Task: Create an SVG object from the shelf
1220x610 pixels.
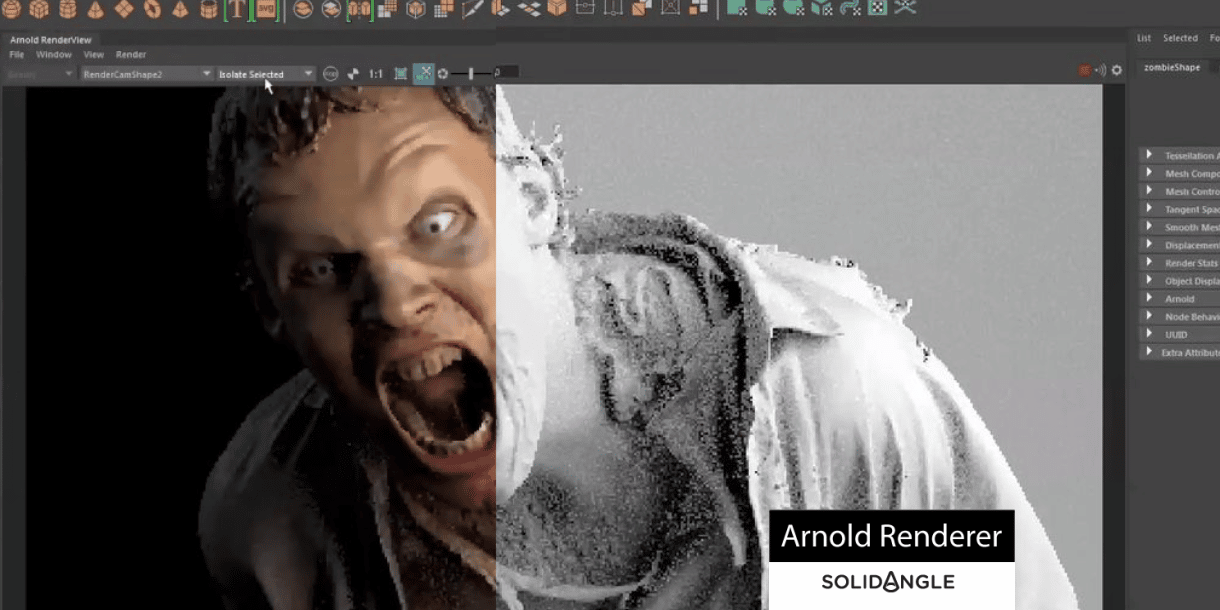Action: click(266, 11)
